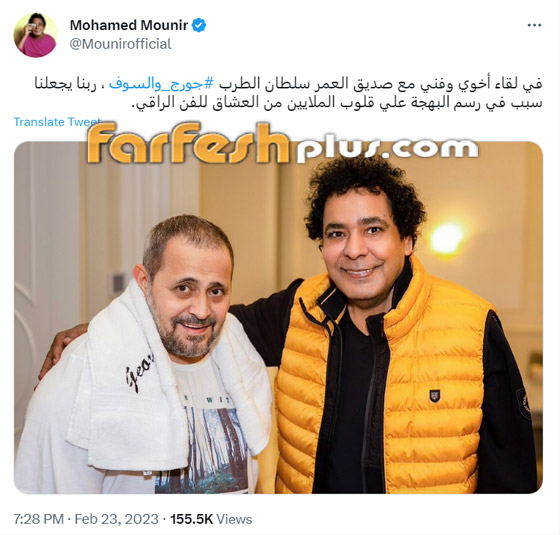Click the FarFesh plus.com watermark logo
Image resolution: width=560 pixels, height=535 pixels.
[282, 143]
